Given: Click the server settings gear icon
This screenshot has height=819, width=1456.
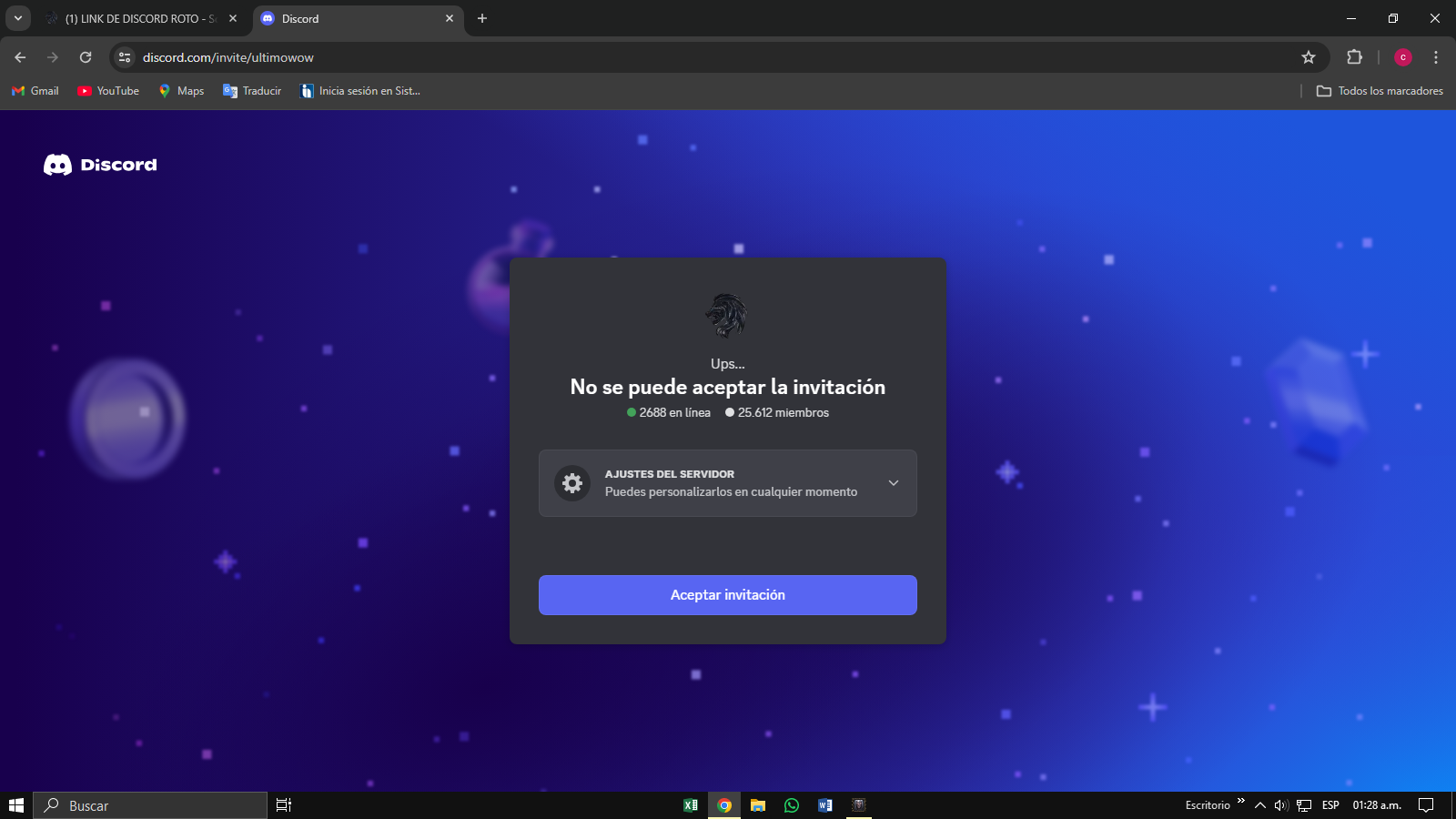Looking at the screenshot, I should (x=572, y=483).
